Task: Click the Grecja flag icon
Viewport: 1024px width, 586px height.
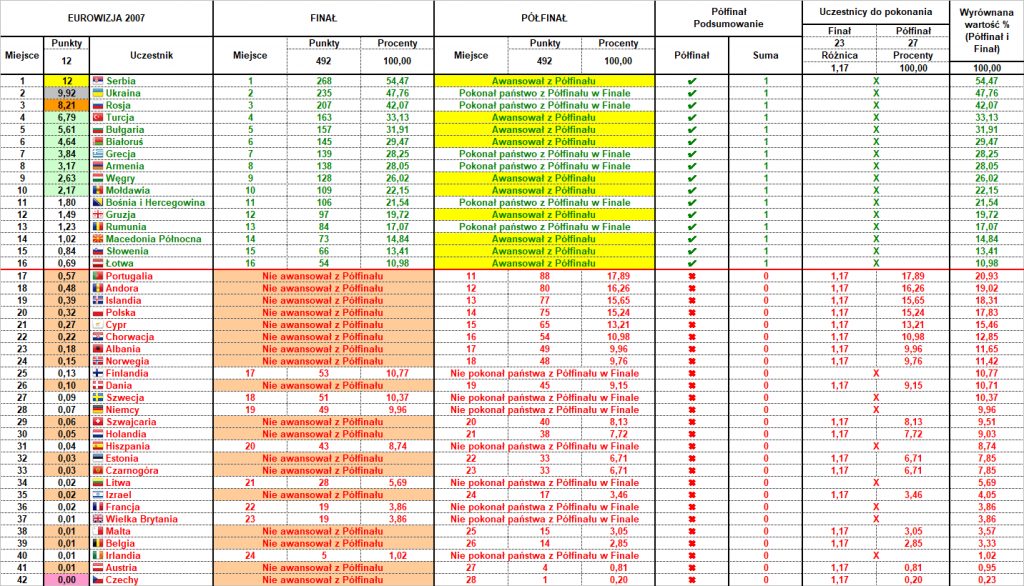Action: point(98,154)
